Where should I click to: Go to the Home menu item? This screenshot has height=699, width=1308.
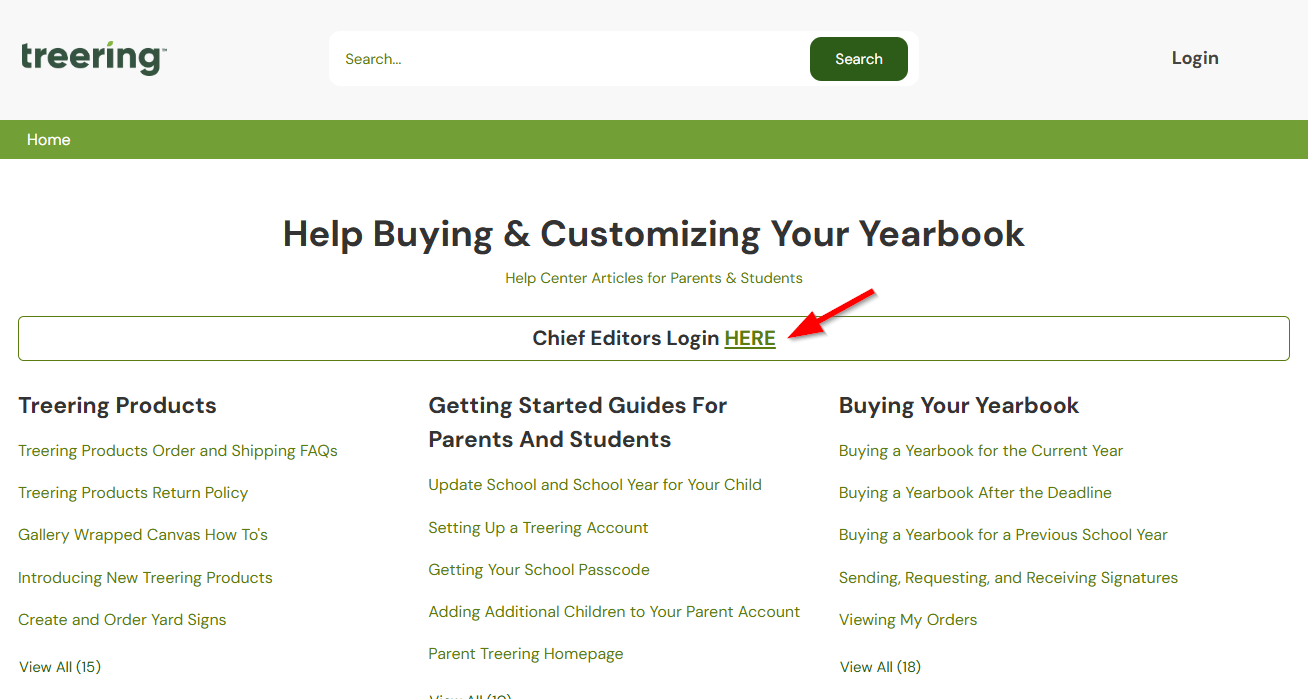tap(49, 140)
